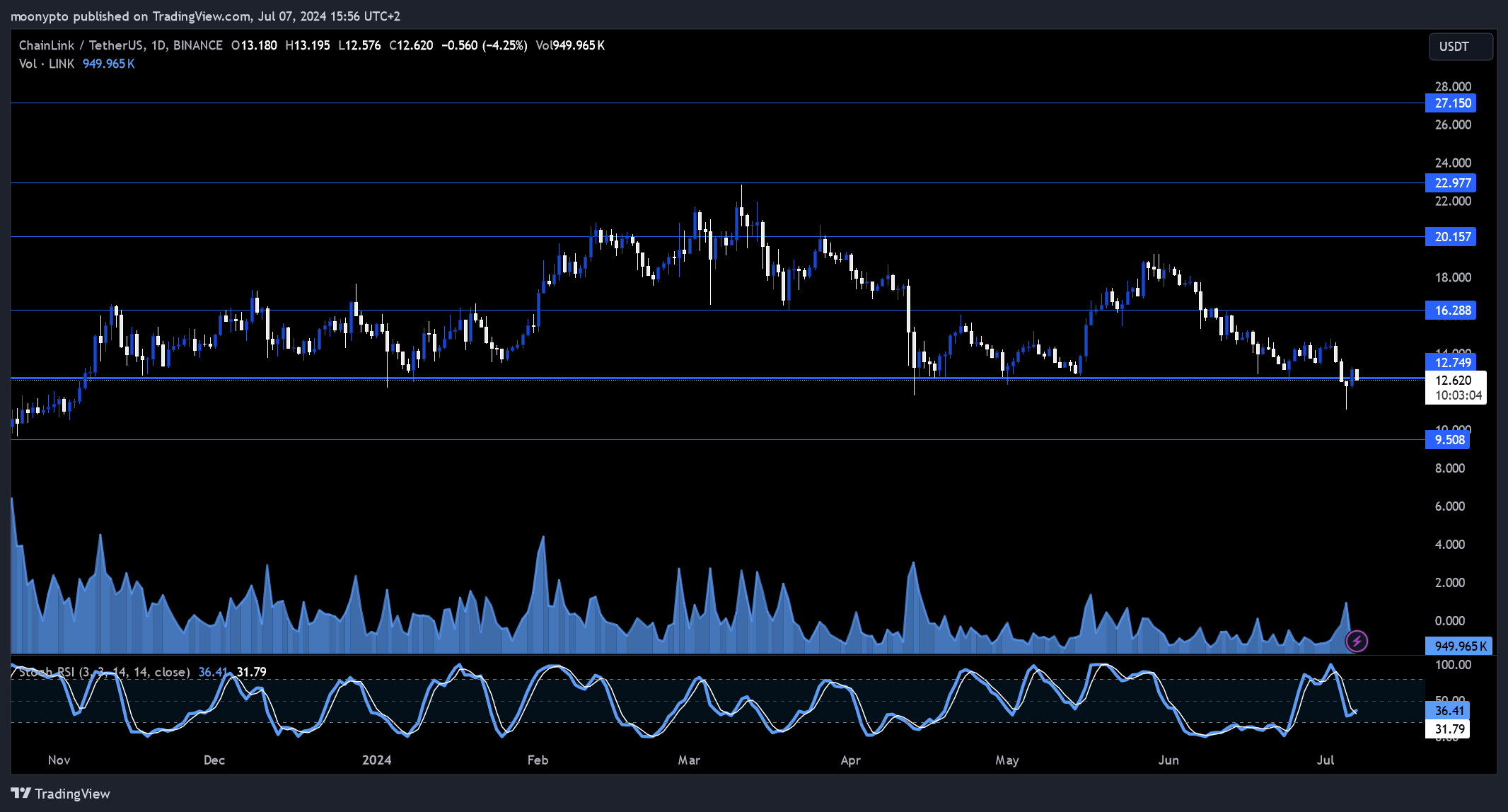Select the 9.508 price level label
Viewport: 1508px width, 812px height.
point(1447,440)
